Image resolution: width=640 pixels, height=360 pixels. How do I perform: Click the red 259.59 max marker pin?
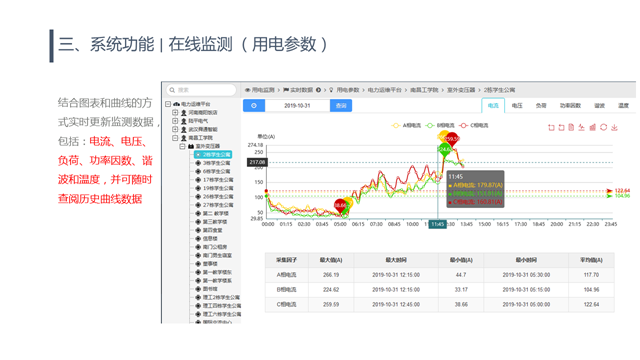(x=452, y=139)
